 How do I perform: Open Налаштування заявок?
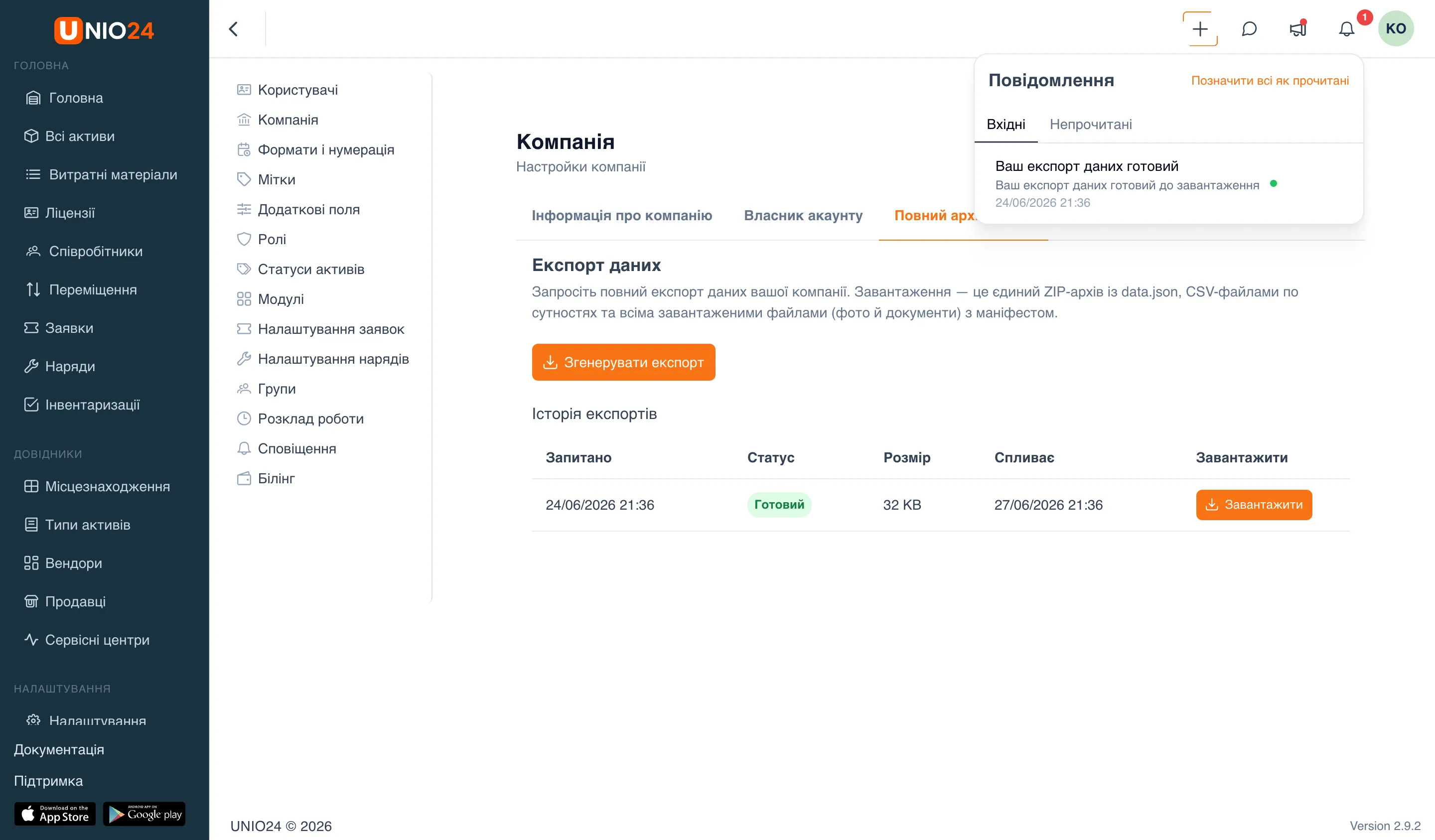click(x=321, y=329)
